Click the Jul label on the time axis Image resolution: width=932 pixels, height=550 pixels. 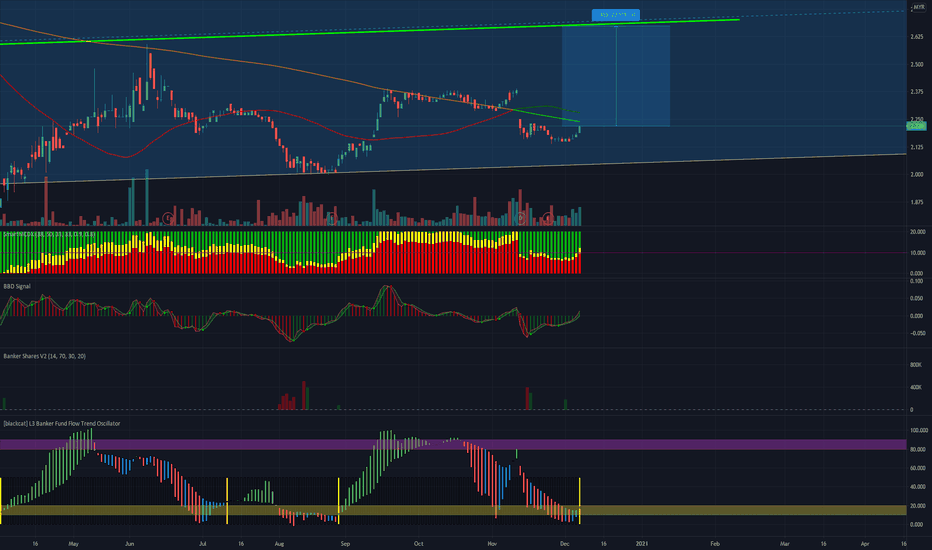pos(203,543)
